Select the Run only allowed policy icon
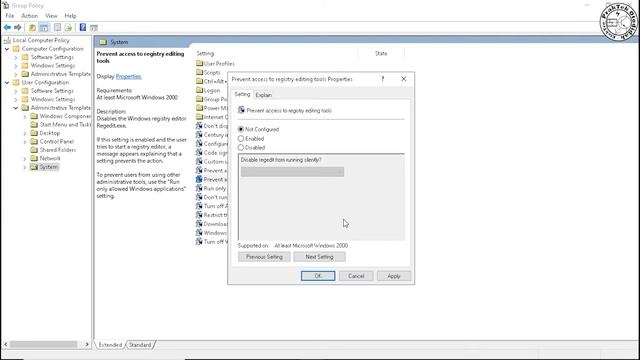The image size is (640, 360). click(x=199, y=188)
